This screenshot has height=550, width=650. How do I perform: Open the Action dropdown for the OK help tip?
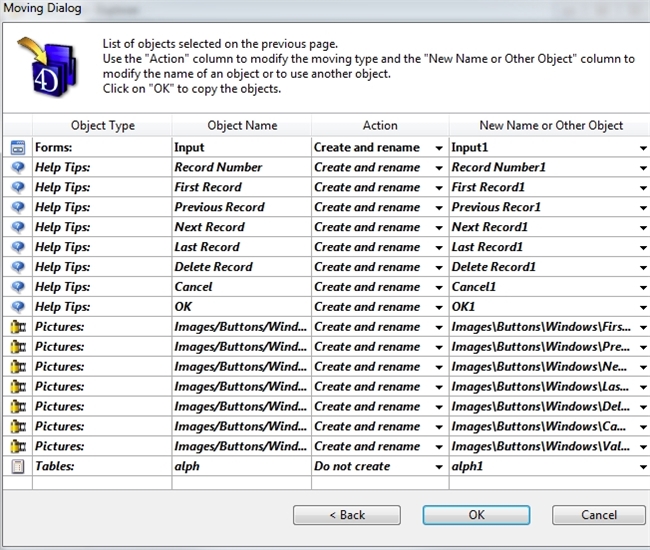pyautogui.click(x=439, y=308)
